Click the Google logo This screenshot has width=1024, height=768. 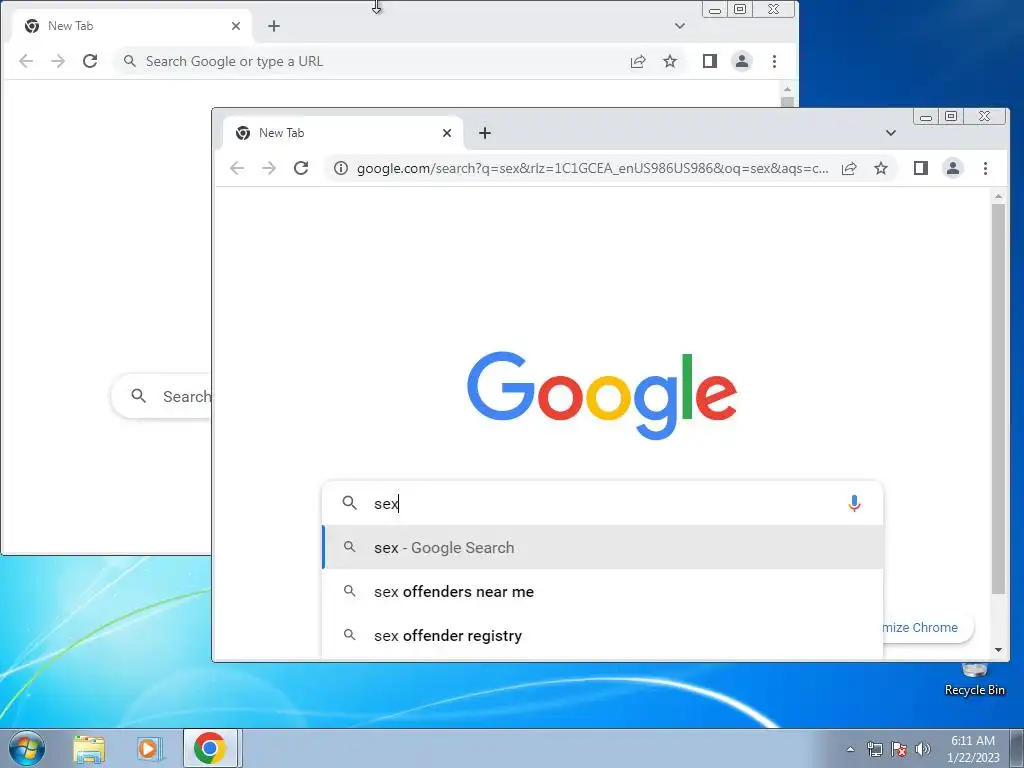pyautogui.click(x=602, y=395)
